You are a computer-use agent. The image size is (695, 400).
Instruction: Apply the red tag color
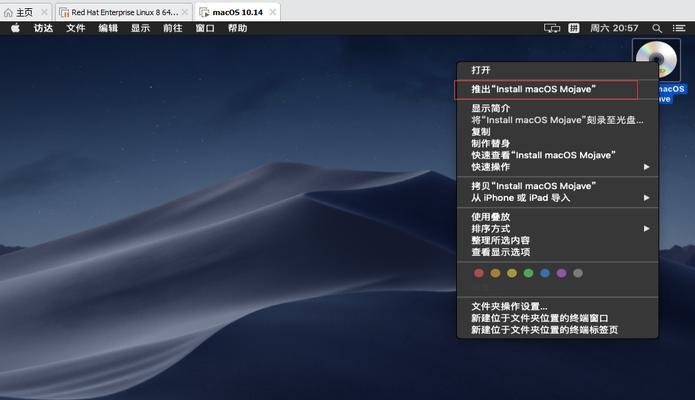[x=479, y=273]
